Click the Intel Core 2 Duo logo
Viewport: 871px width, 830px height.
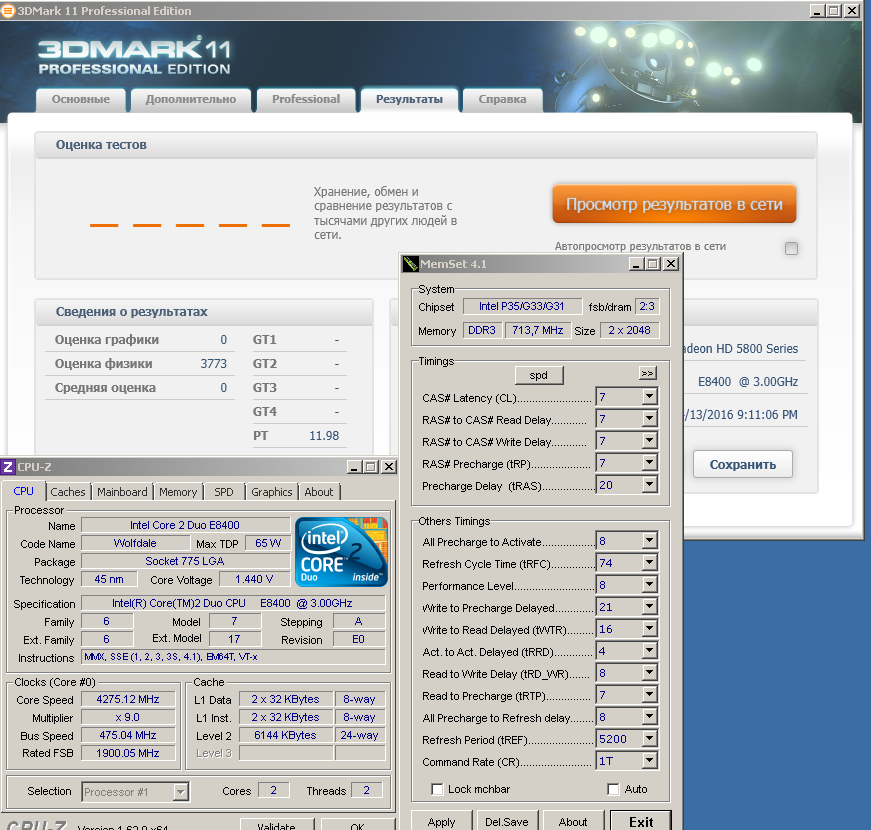pos(341,552)
